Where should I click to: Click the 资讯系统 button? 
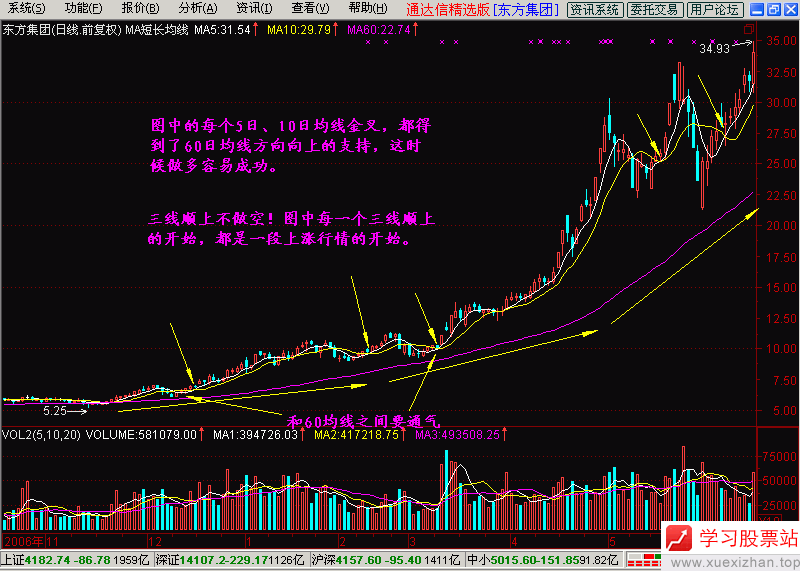[x=595, y=9]
